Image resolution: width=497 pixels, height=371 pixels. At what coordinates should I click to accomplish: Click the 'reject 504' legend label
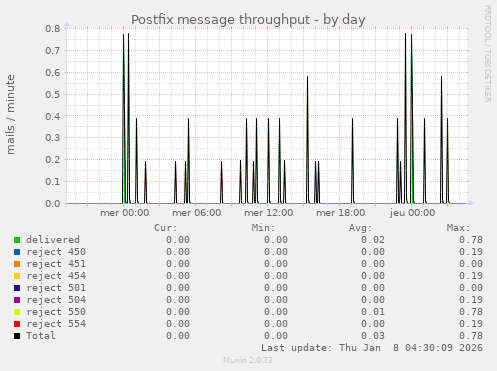pyautogui.click(x=56, y=300)
